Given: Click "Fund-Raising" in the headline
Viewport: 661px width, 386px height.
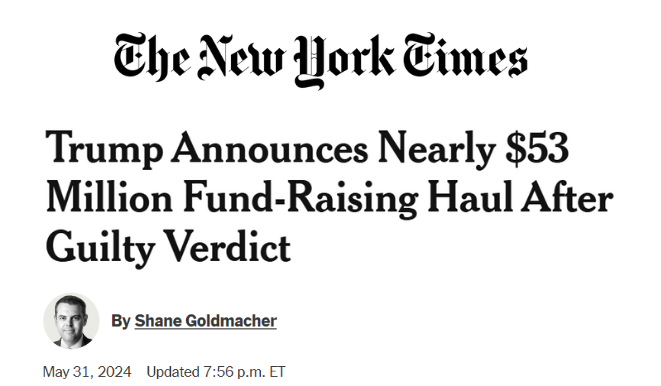Looking at the screenshot, I should click(x=301, y=198).
